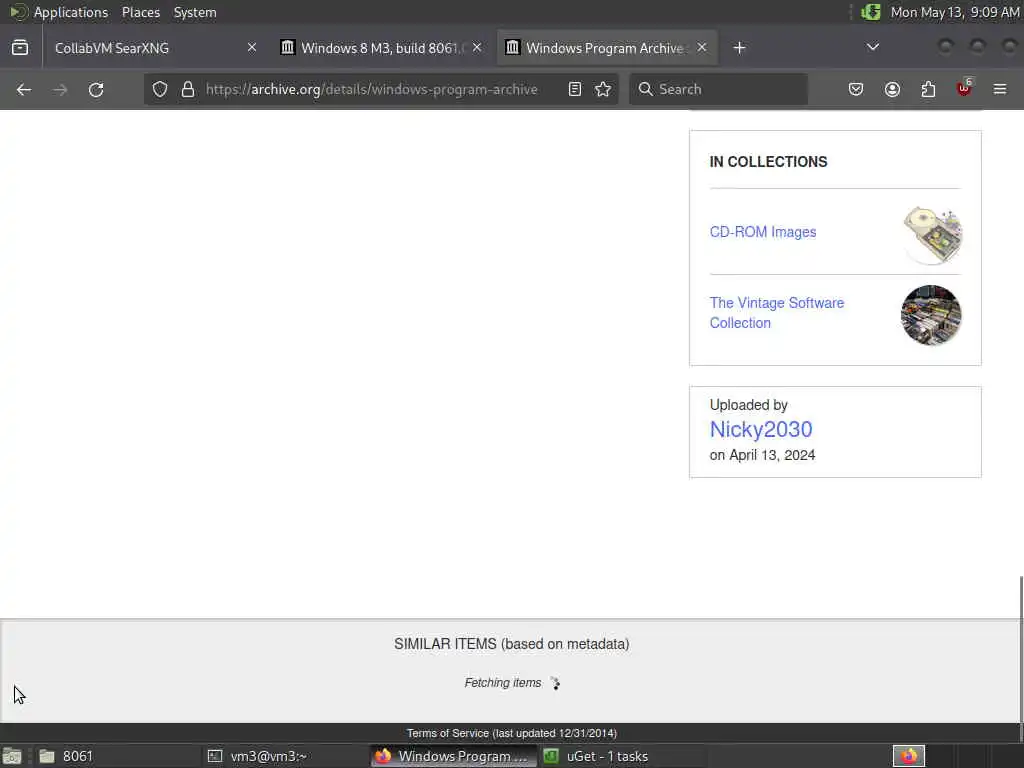Open uBlock Origin extension icon
This screenshot has width=1024, height=768.
(x=964, y=88)
